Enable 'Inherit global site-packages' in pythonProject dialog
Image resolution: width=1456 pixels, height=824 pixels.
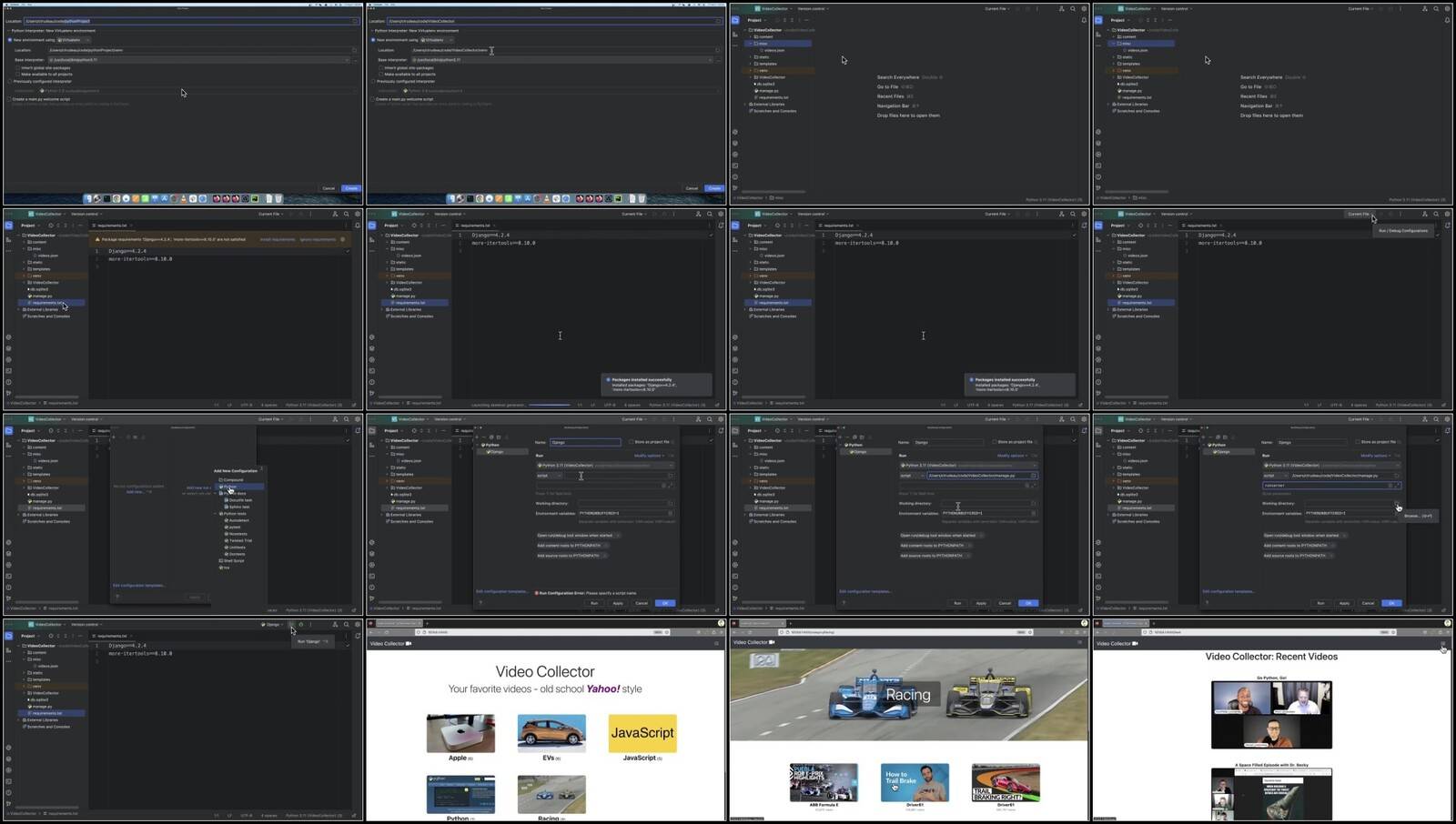click(16, 68)
